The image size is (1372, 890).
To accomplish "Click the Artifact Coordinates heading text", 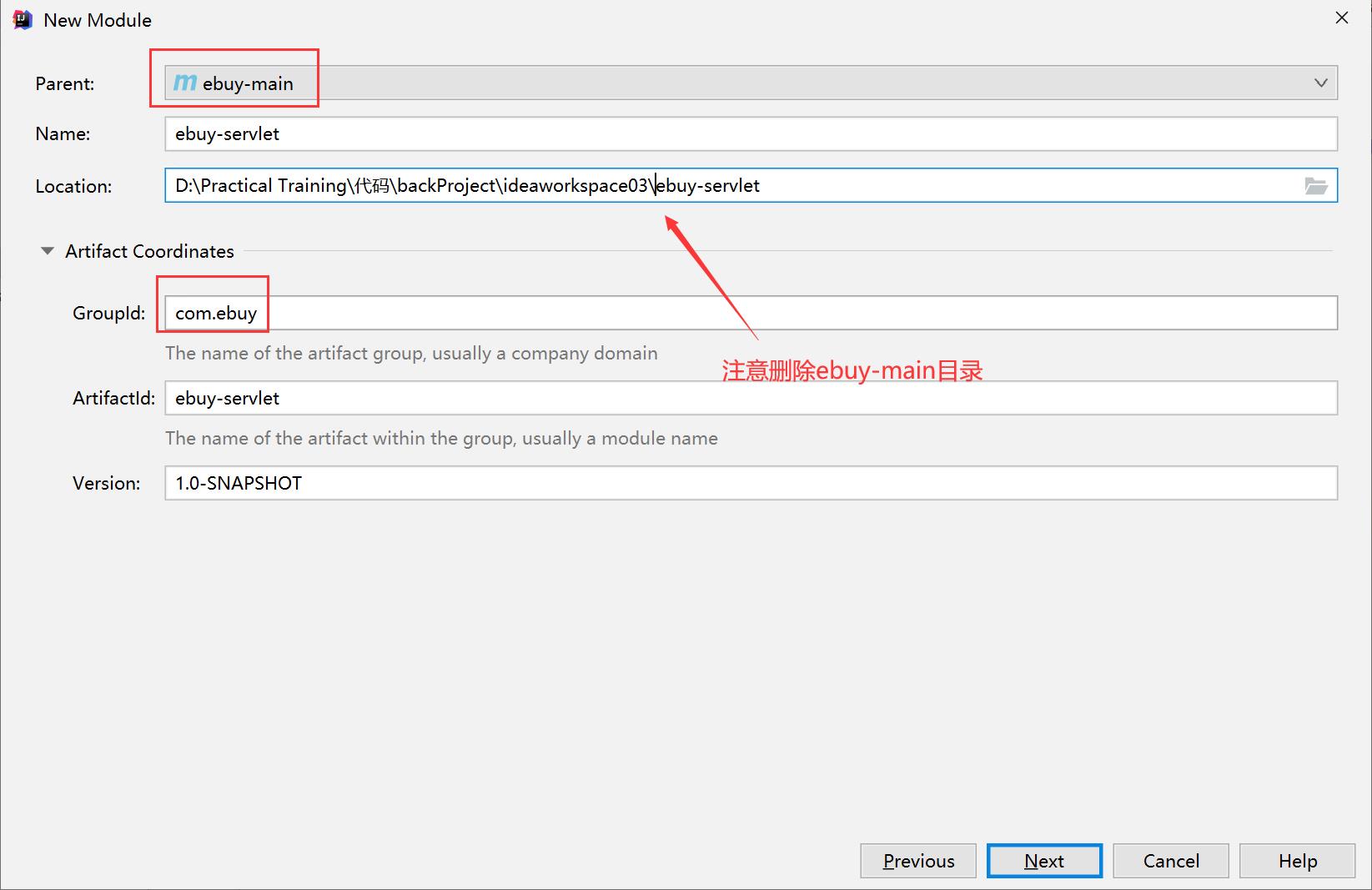I will pos(149,251).
